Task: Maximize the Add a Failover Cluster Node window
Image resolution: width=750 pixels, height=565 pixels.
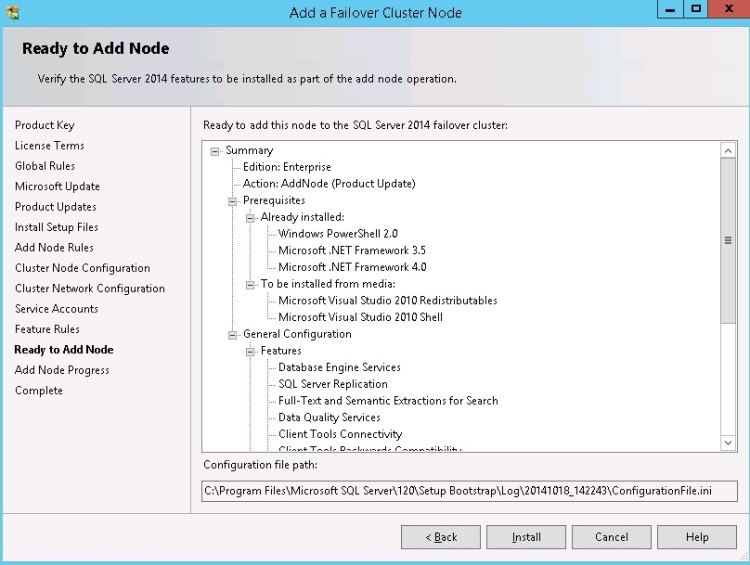Action: click(696, 9)
